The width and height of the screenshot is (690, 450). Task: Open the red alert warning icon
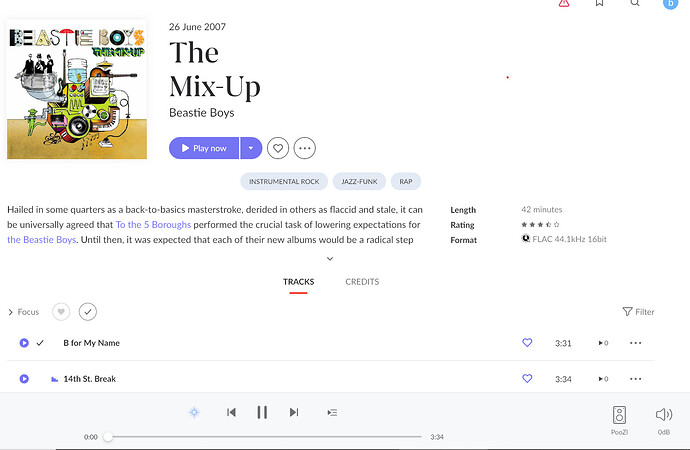pos(564,3)
